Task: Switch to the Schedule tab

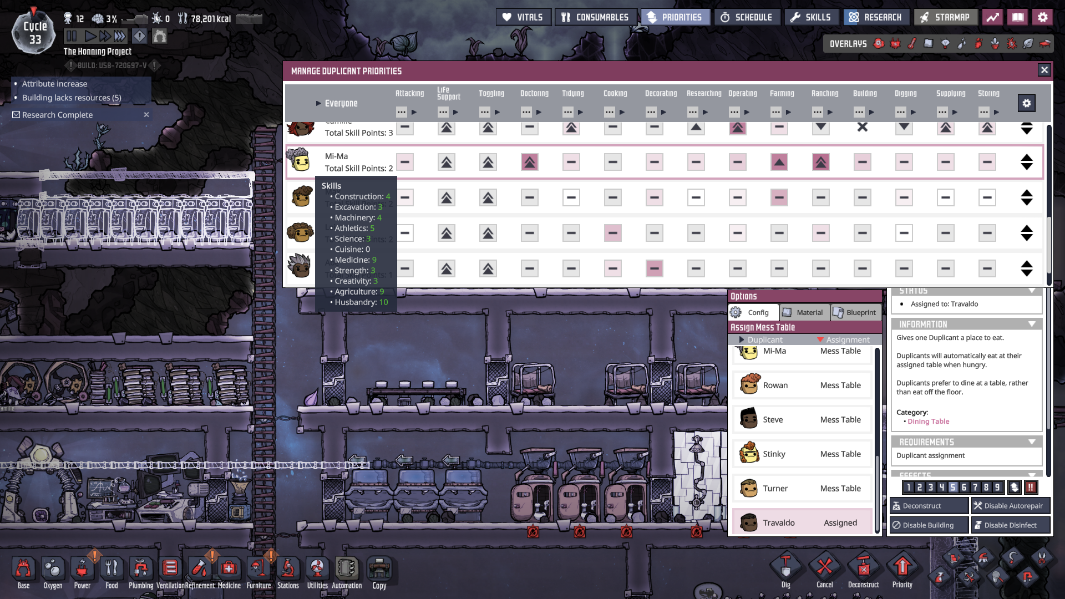Action: [x=747, y=17]
